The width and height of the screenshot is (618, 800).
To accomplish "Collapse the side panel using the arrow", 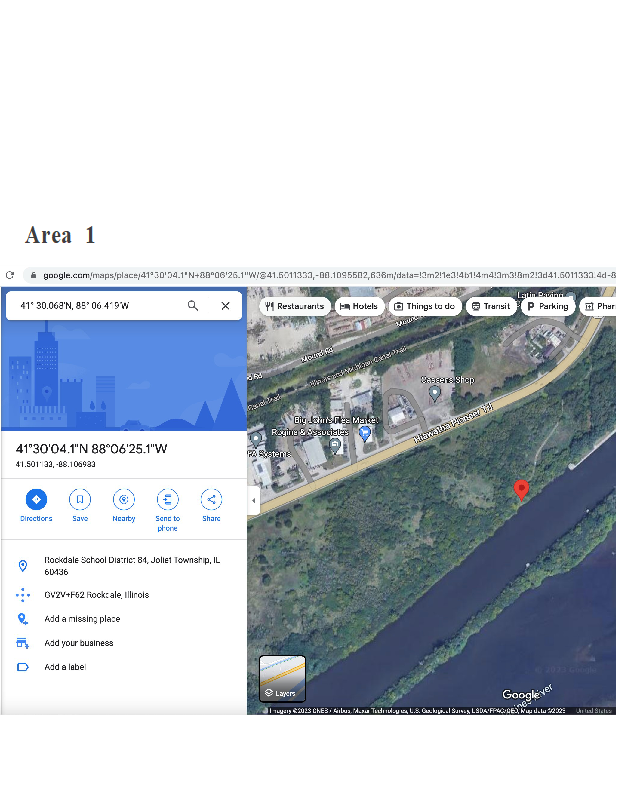I will click(x=254, y=499).
